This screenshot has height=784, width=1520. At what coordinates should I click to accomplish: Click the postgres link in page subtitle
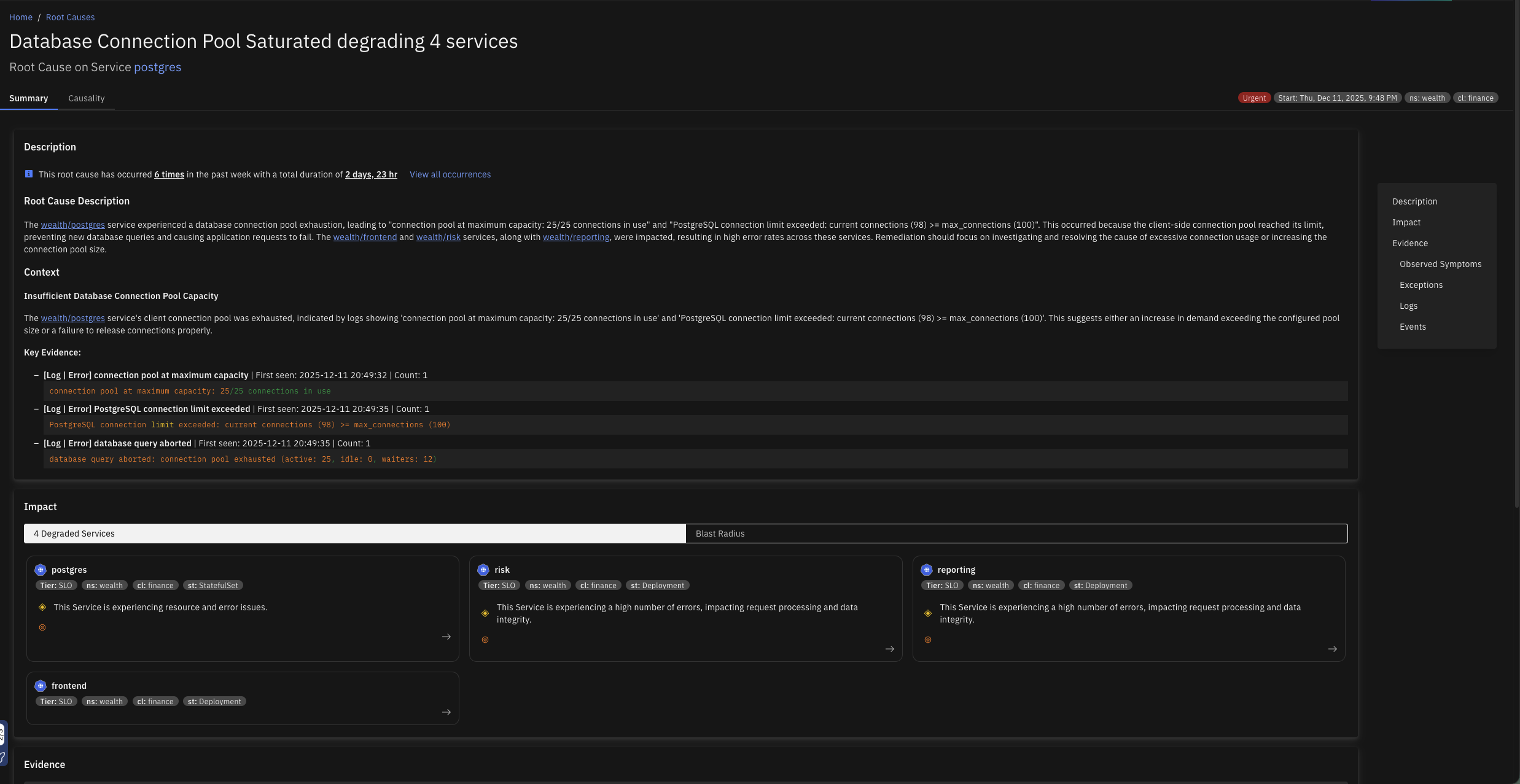coord(157,67)
